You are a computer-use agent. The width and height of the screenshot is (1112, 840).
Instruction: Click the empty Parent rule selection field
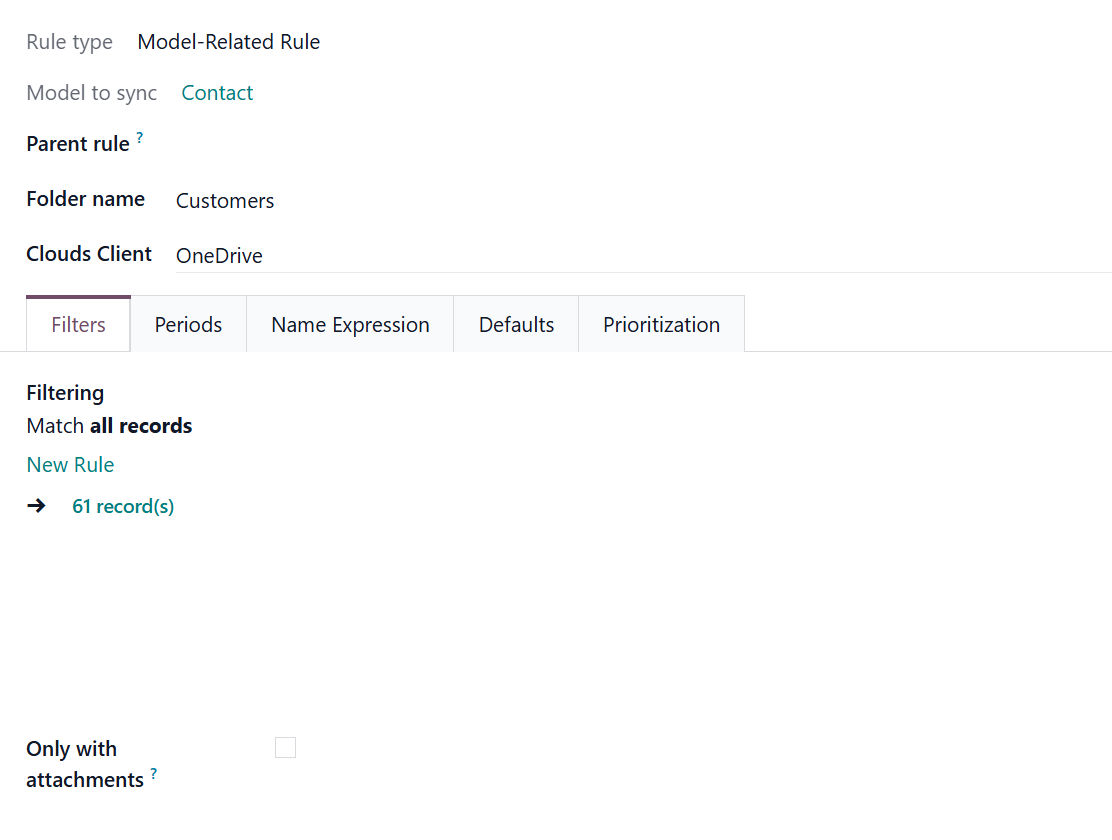(x=640, y=145)
